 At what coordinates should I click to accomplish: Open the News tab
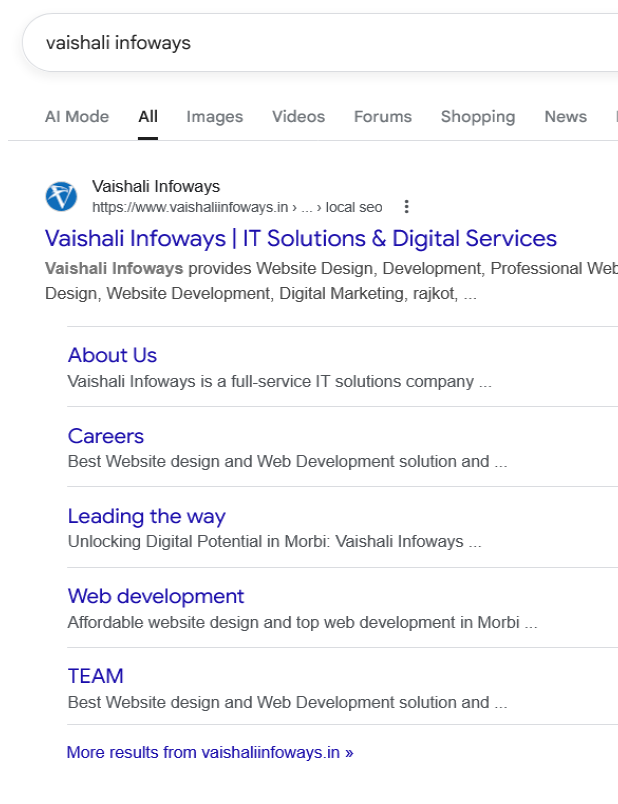point(565,117)
